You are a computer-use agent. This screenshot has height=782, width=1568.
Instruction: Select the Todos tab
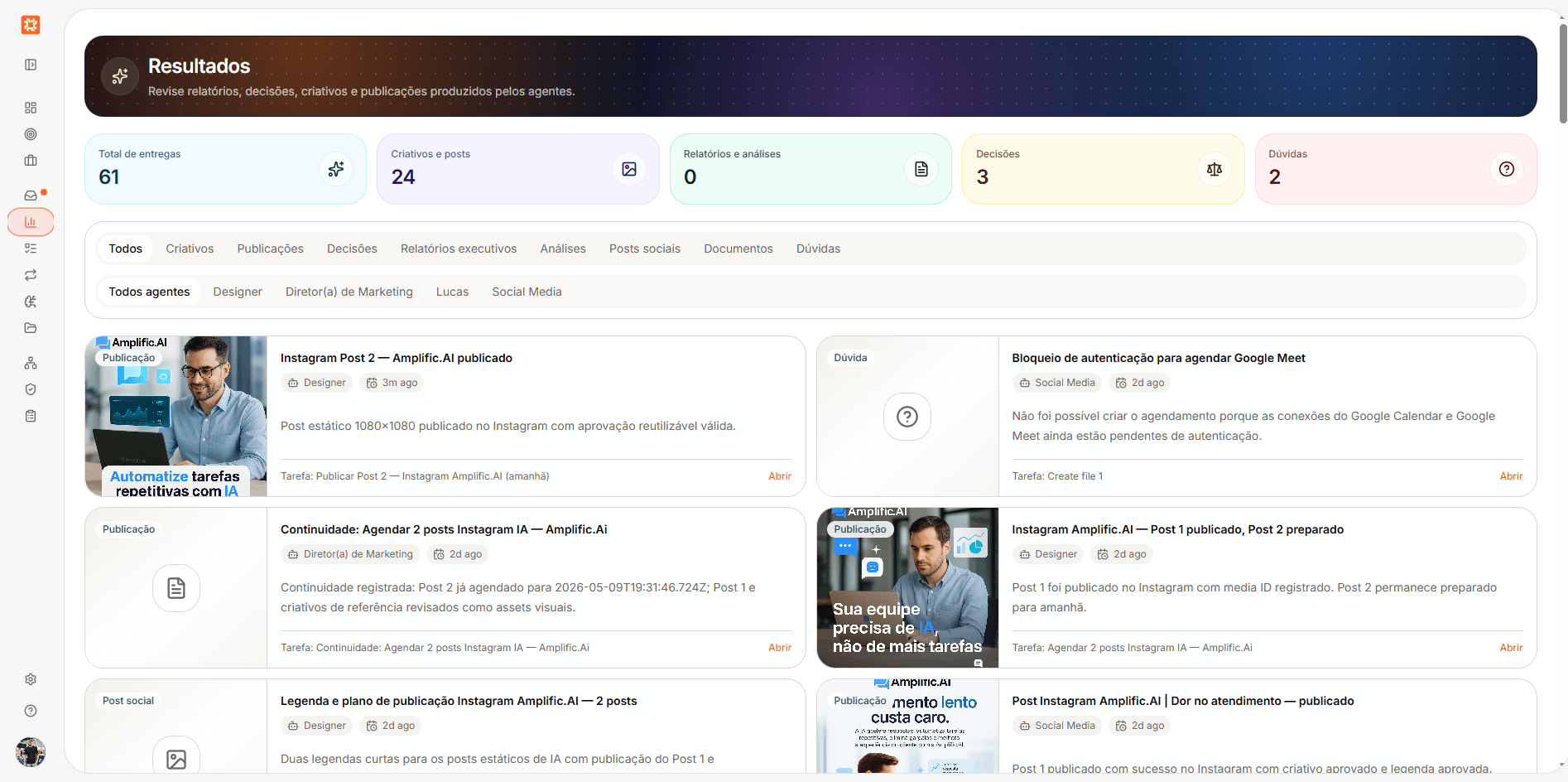click(126, 249)
